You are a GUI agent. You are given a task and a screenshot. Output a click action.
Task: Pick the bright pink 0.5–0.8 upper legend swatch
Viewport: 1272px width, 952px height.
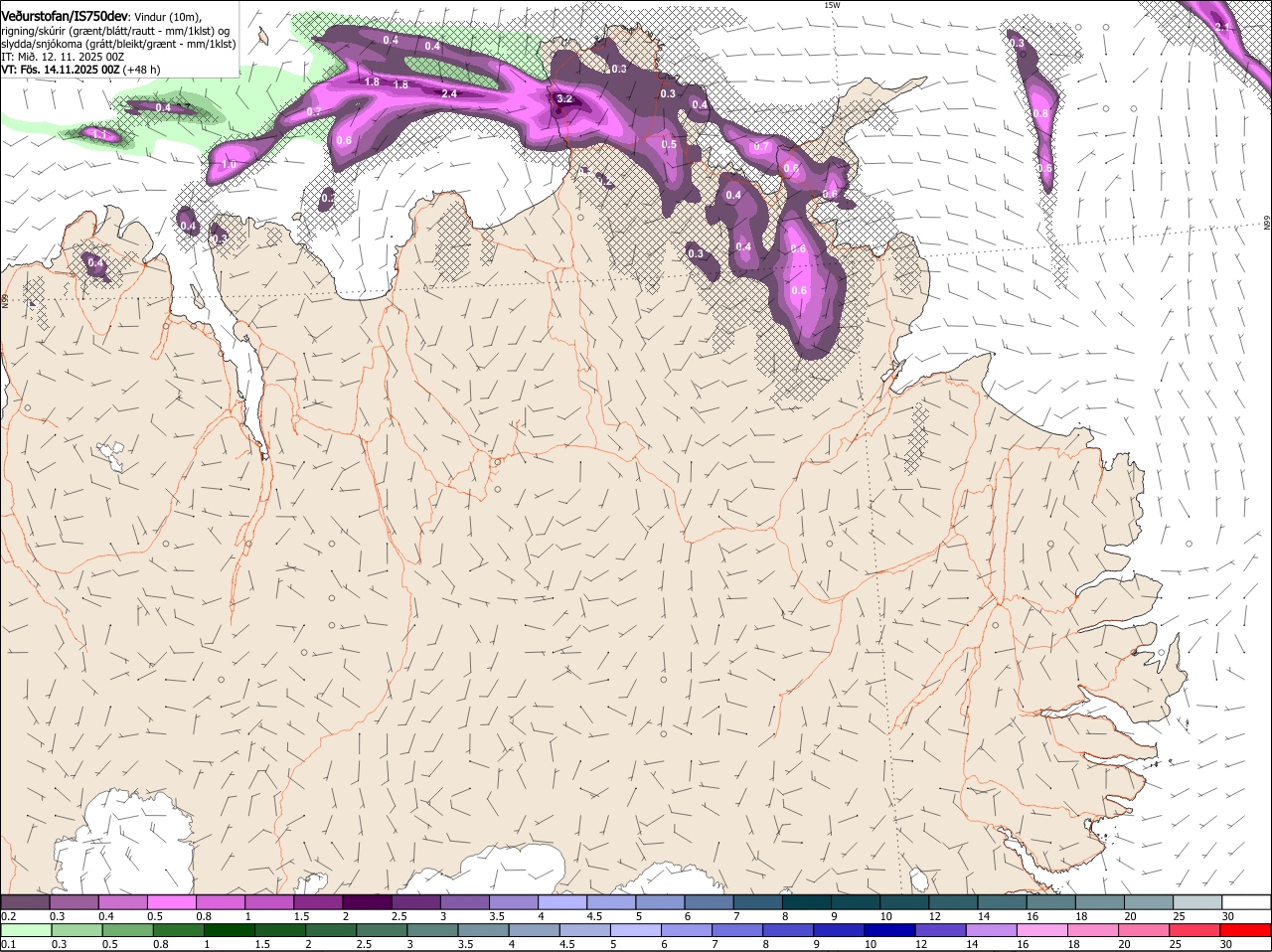coord(171,901)
